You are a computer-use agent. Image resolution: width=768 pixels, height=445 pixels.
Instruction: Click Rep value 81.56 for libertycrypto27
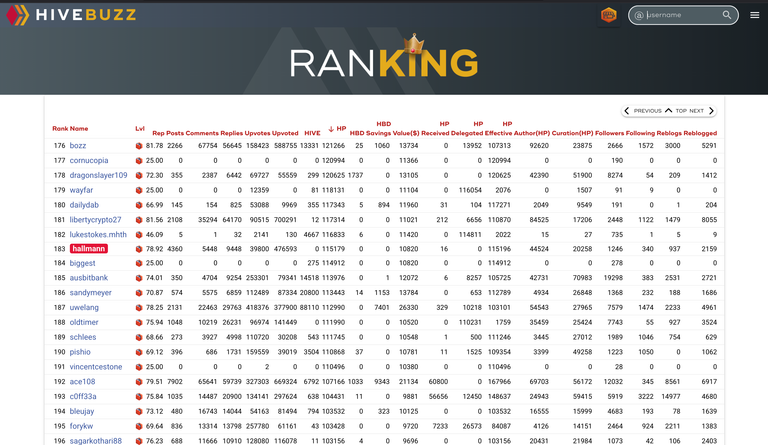point(154,220)
